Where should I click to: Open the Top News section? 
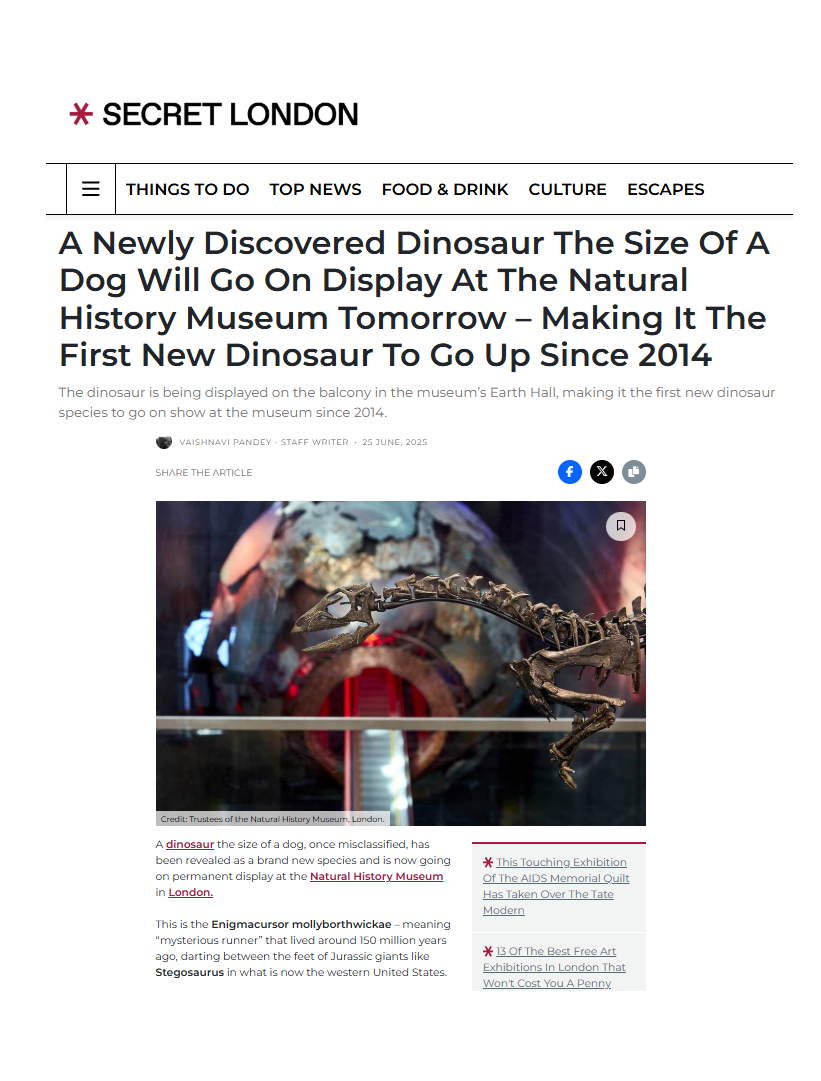point(315,189)
